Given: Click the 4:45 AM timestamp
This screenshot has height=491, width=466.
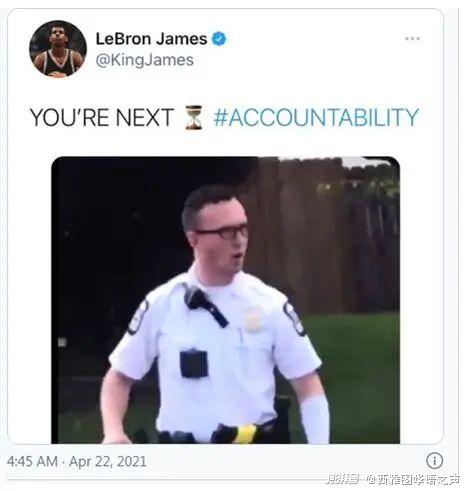Looking at the screenshot, I should [x=32, y=461].
